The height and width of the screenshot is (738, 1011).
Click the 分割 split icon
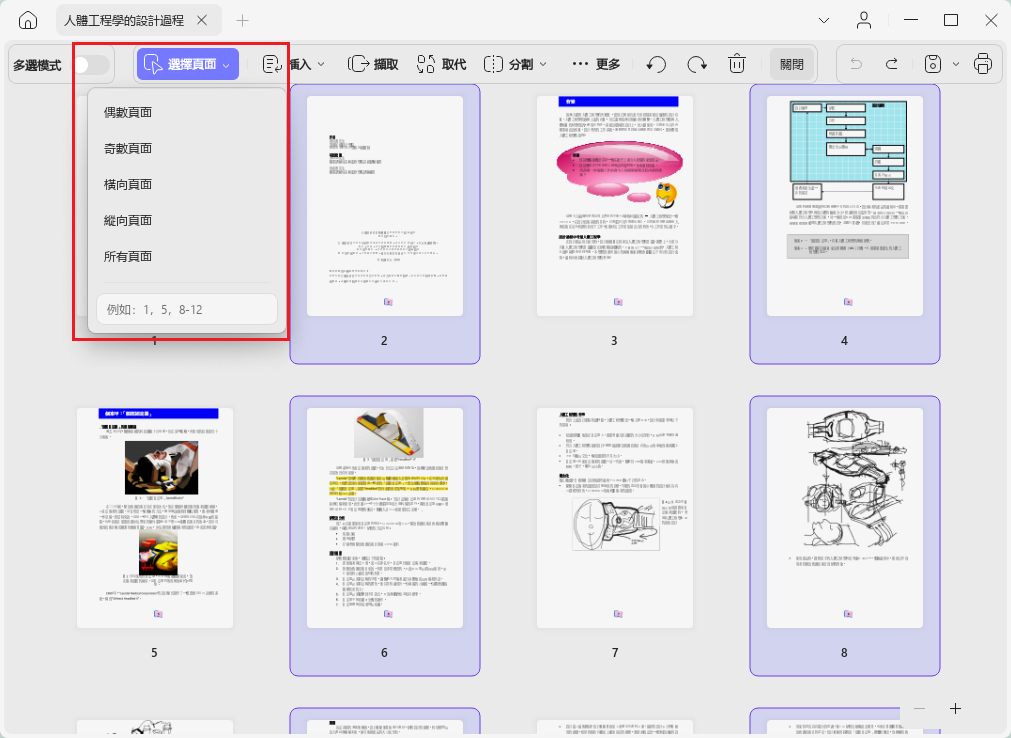493,64
